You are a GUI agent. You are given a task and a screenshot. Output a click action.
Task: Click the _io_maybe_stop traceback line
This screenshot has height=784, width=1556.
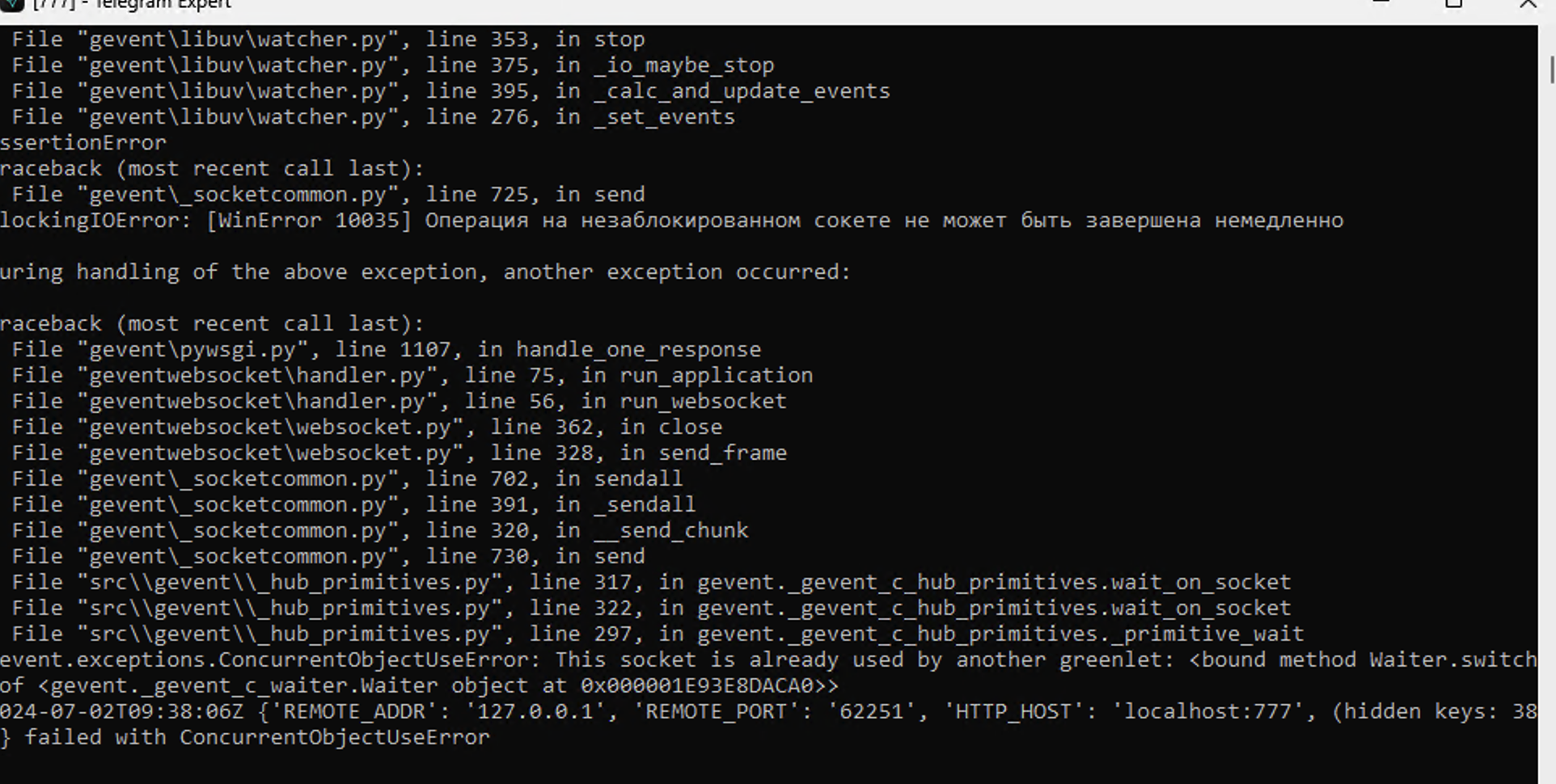[x=392, y=65]
